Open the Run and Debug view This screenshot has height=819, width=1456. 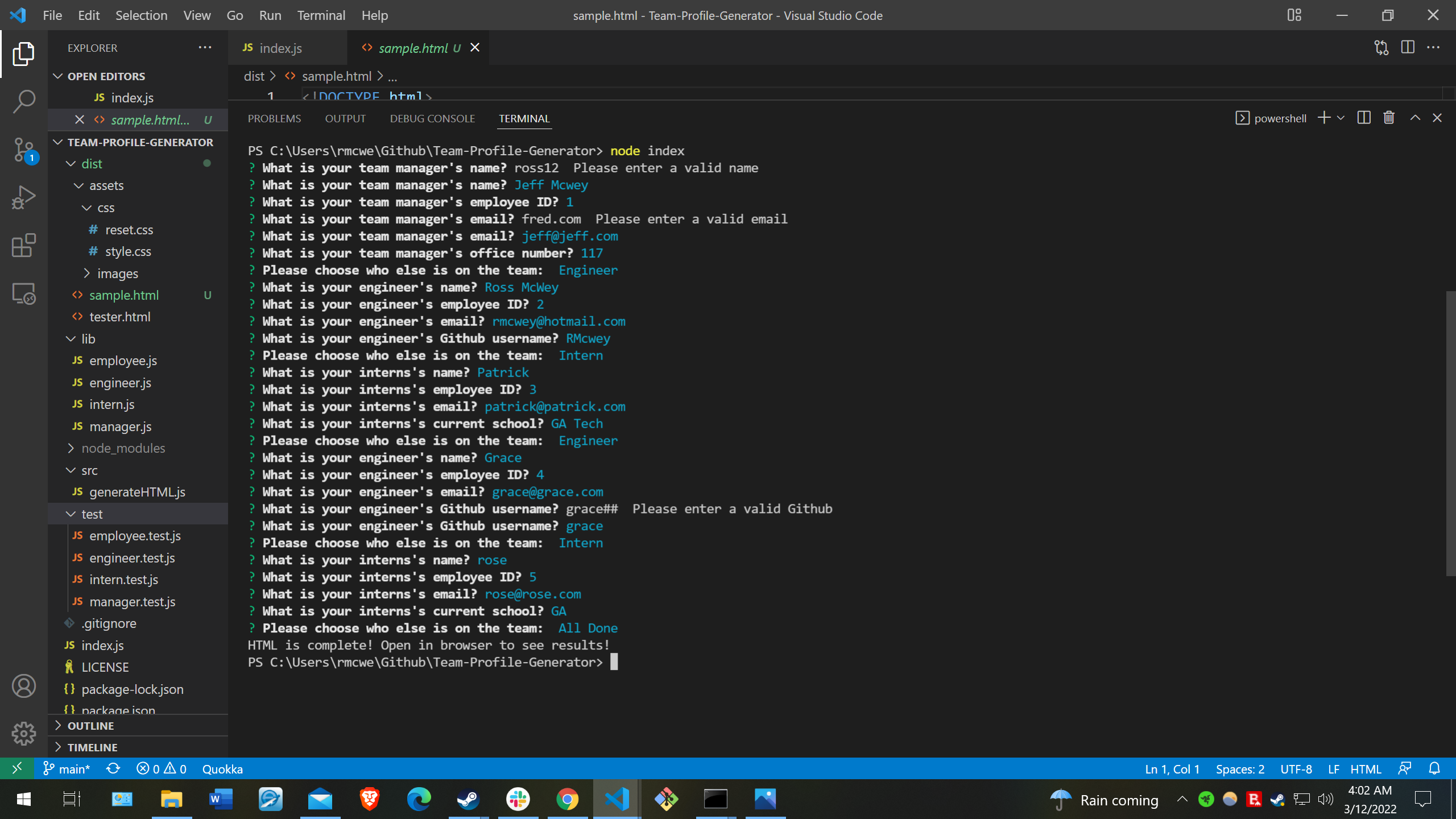23,197
